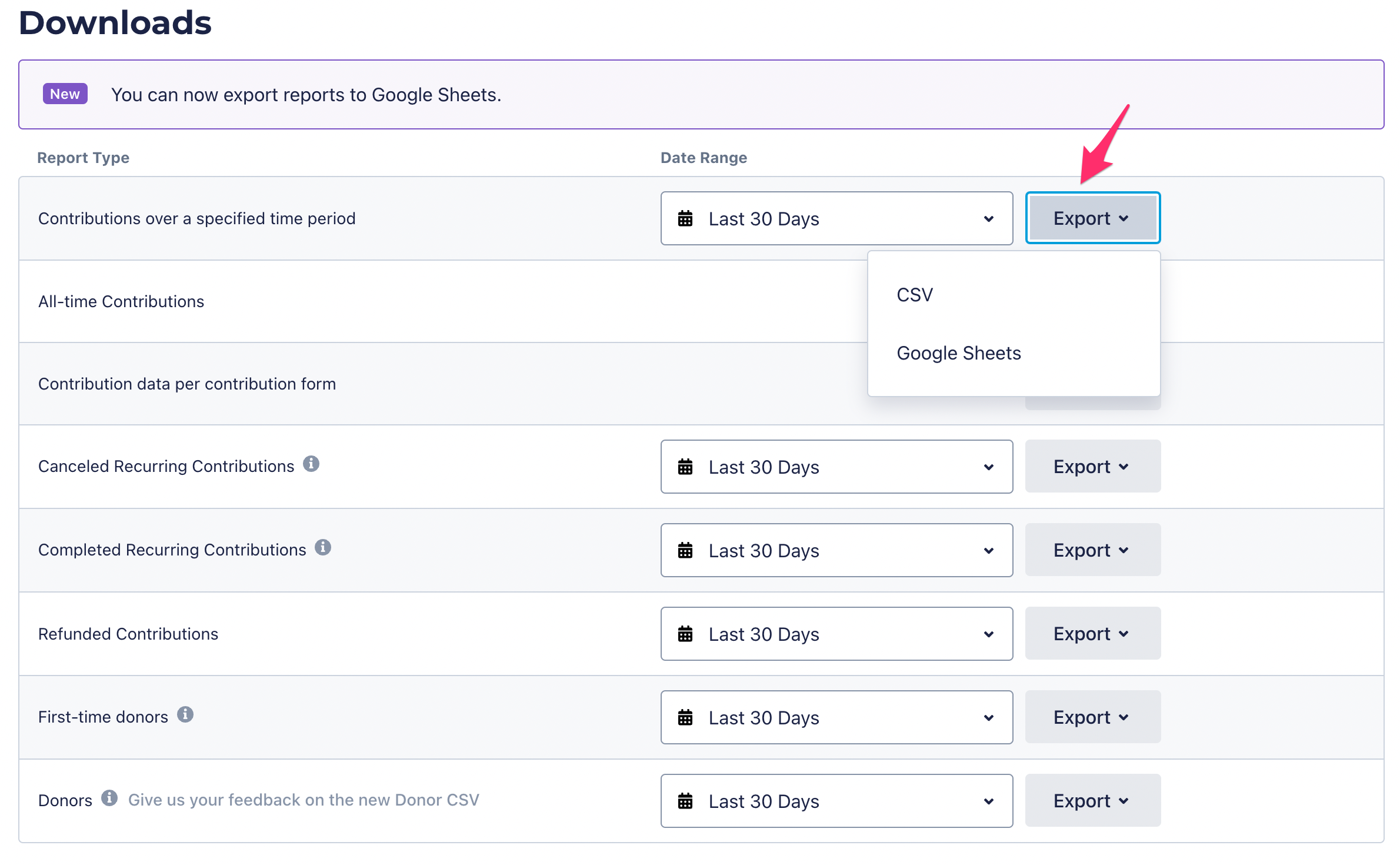This screenshot has height=865, width=1400.
Task: Open Export menu for Completed Recurring Contributions
Action: pos(1093,550)
